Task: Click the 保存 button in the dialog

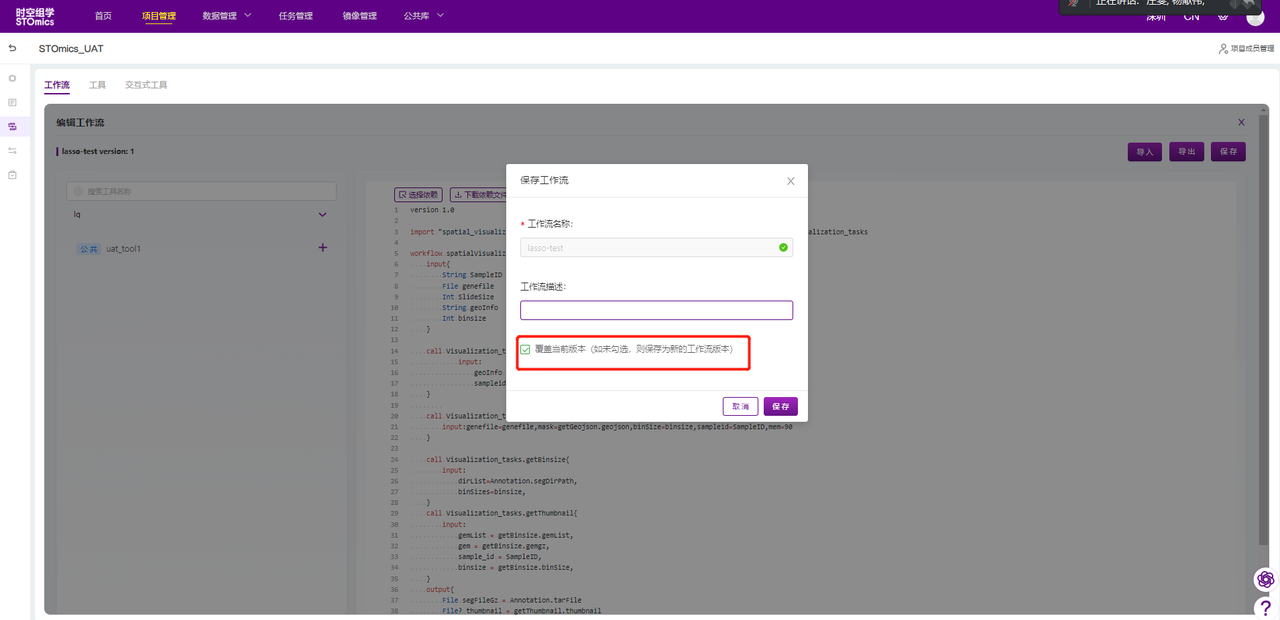Action: pyautogui.click(x=780, y=407)
